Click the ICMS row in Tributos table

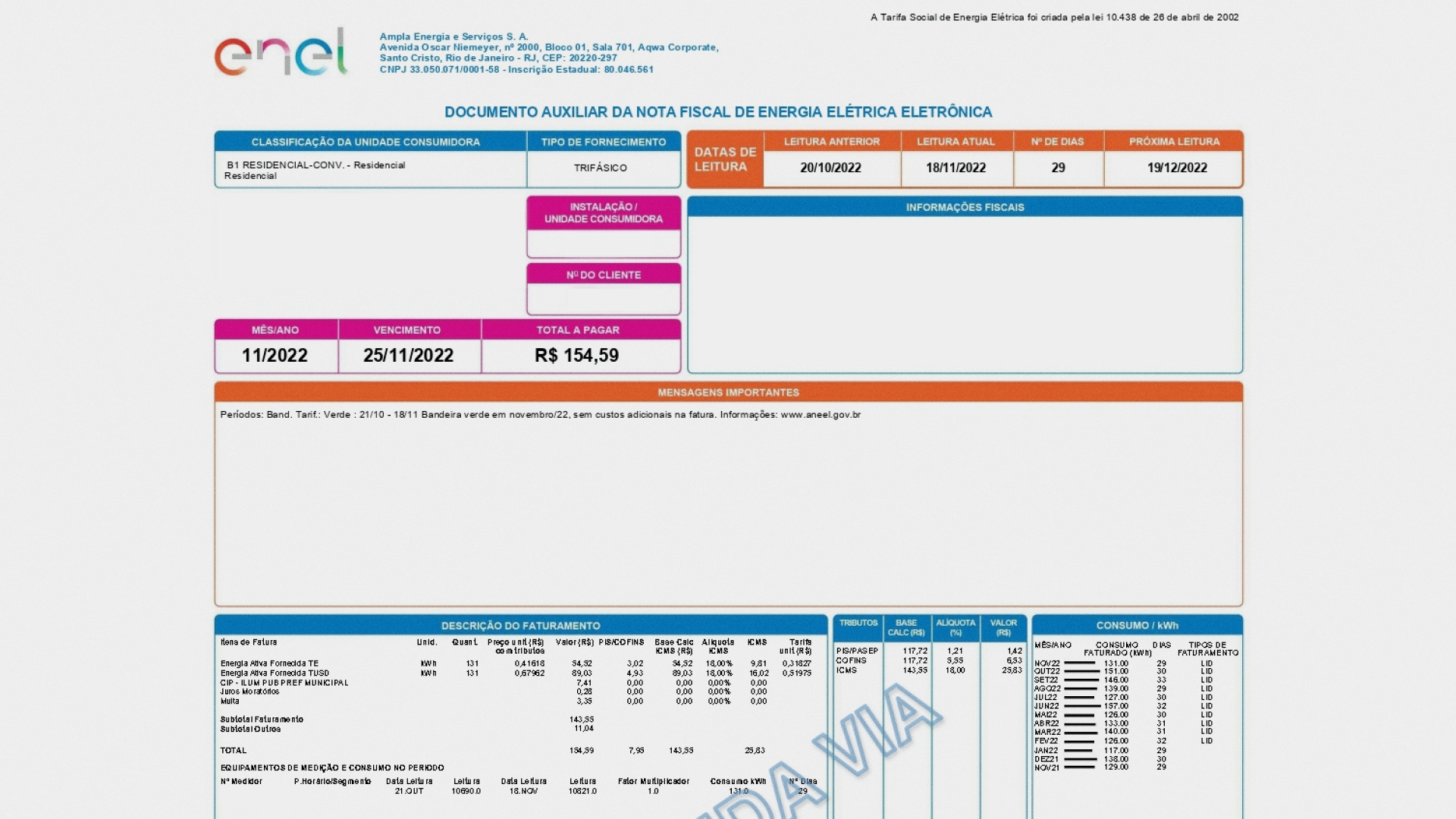point(847,670)
